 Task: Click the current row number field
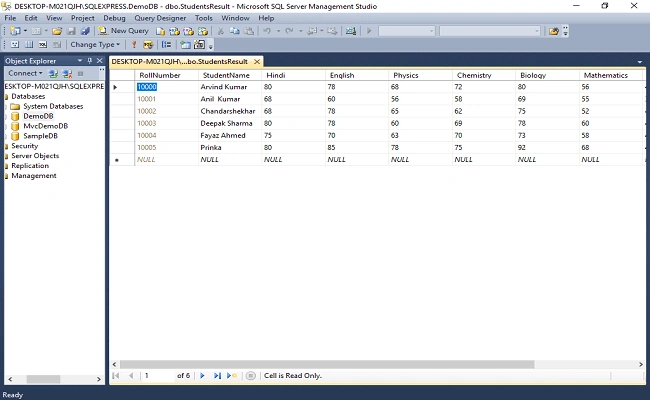pos(158,376)
